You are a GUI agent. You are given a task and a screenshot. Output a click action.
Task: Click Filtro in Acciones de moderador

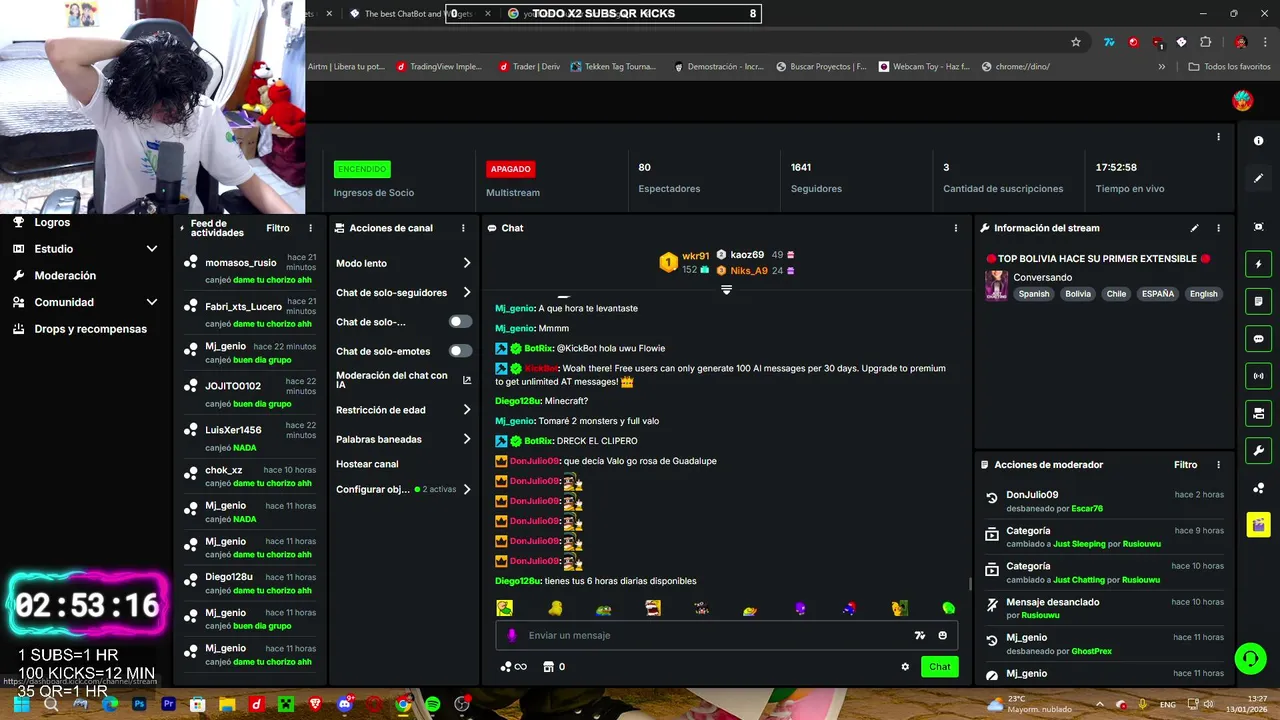[x=1185, y=465]
